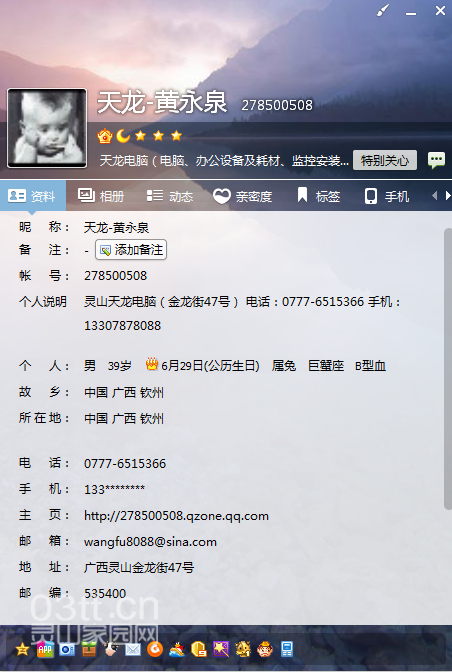Open the 亲密度 intimacy tab
The width and height of the screenshot is (452, 672).
click(242, 196)
